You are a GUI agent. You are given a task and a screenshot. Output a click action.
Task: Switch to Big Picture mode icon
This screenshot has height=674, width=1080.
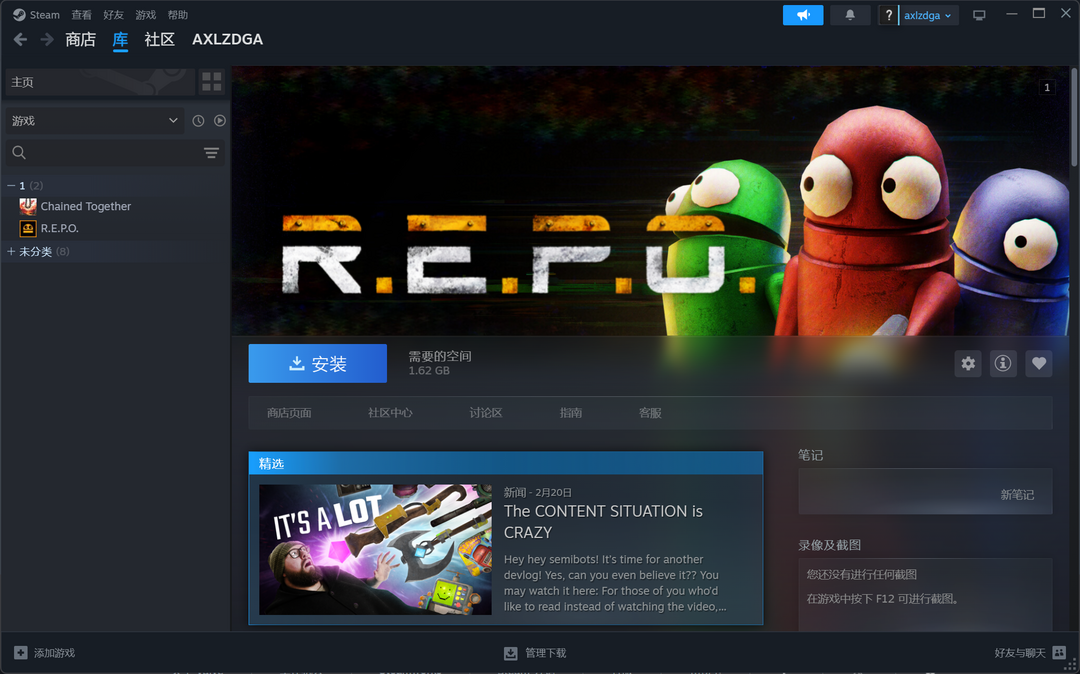(x=979, y=15)
